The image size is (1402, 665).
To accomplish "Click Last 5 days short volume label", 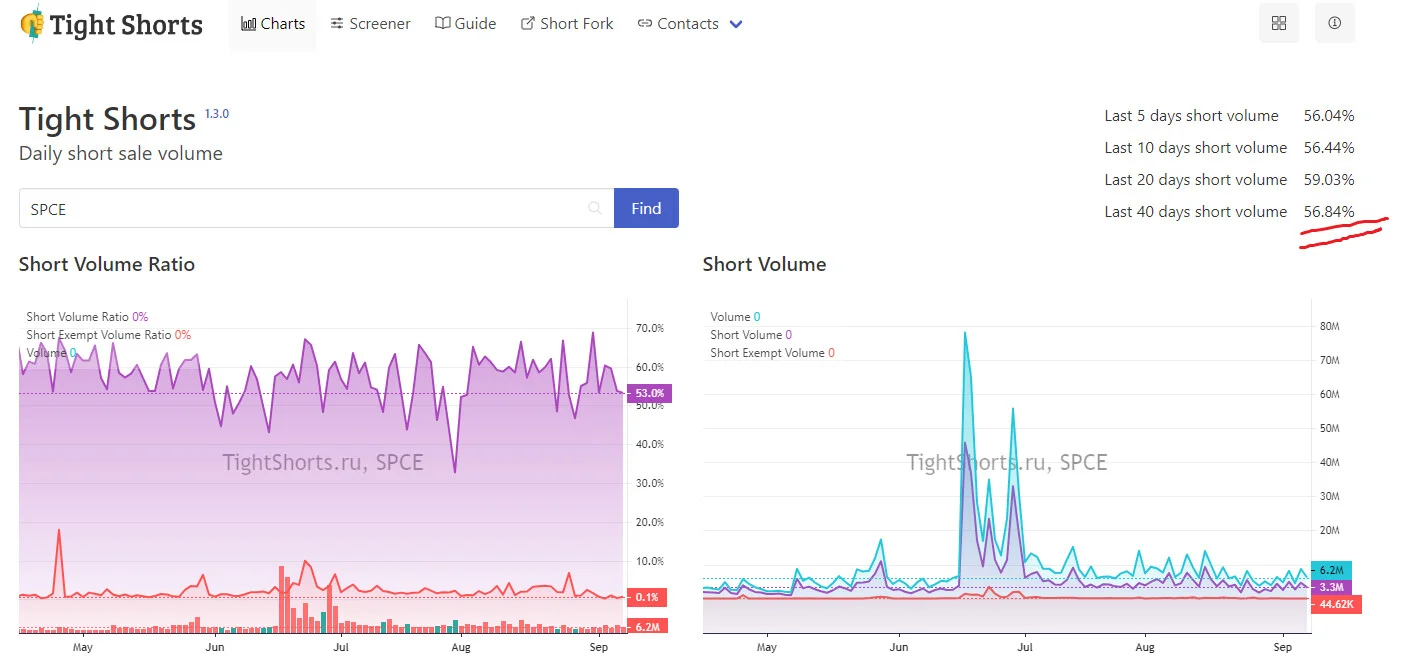I will pyautogui.click(x=1191, y=116).
